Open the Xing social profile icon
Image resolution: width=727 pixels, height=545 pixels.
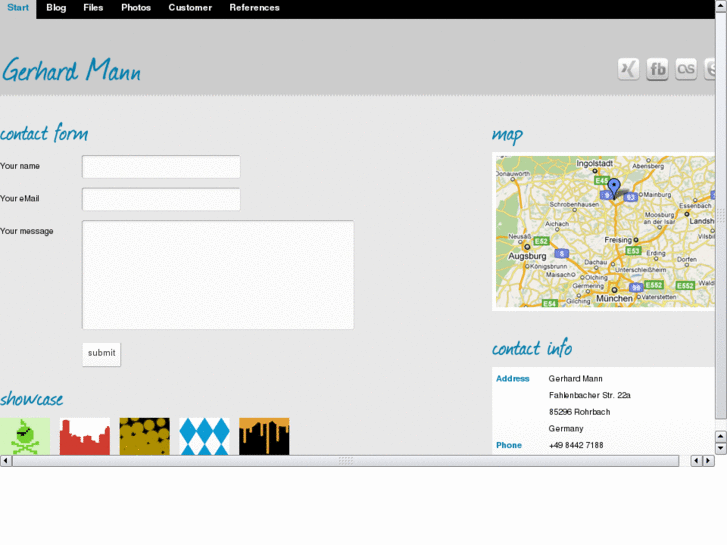[x=628, y=70]
